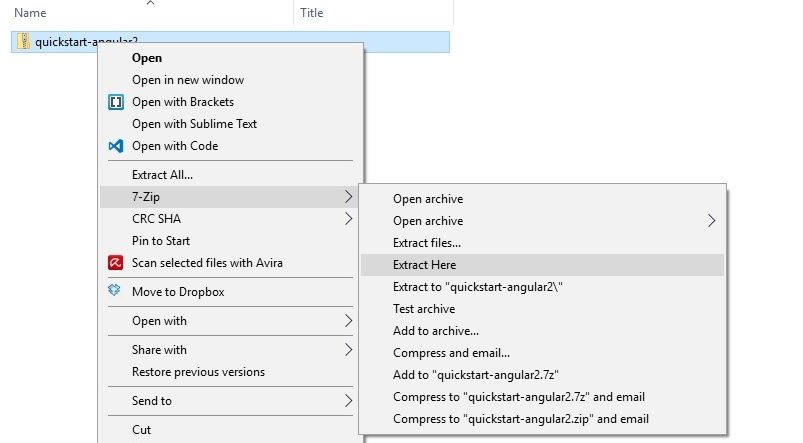Choose Test archive in 7-Zip menu

pos(424,309)
